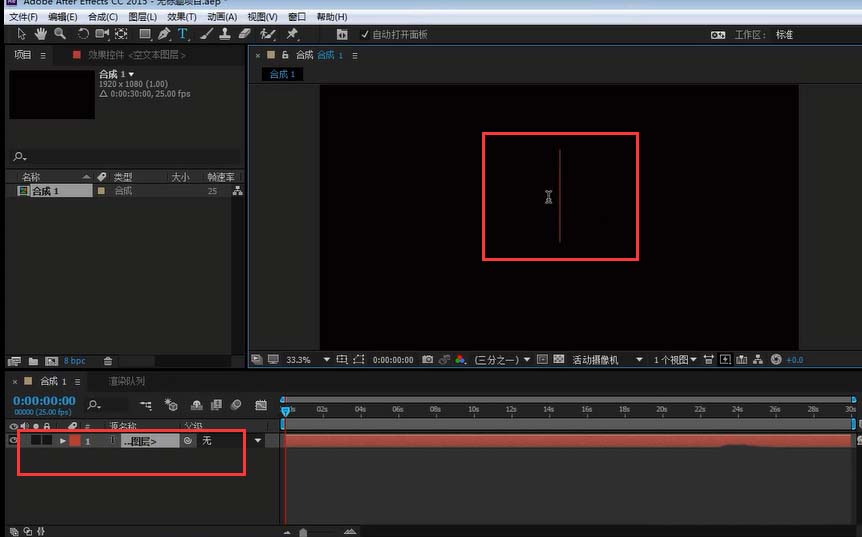This screenshot has height=537, width=862.
Task: Click the blue 0:00:00:00 timeline timecode
Action: 43,400
